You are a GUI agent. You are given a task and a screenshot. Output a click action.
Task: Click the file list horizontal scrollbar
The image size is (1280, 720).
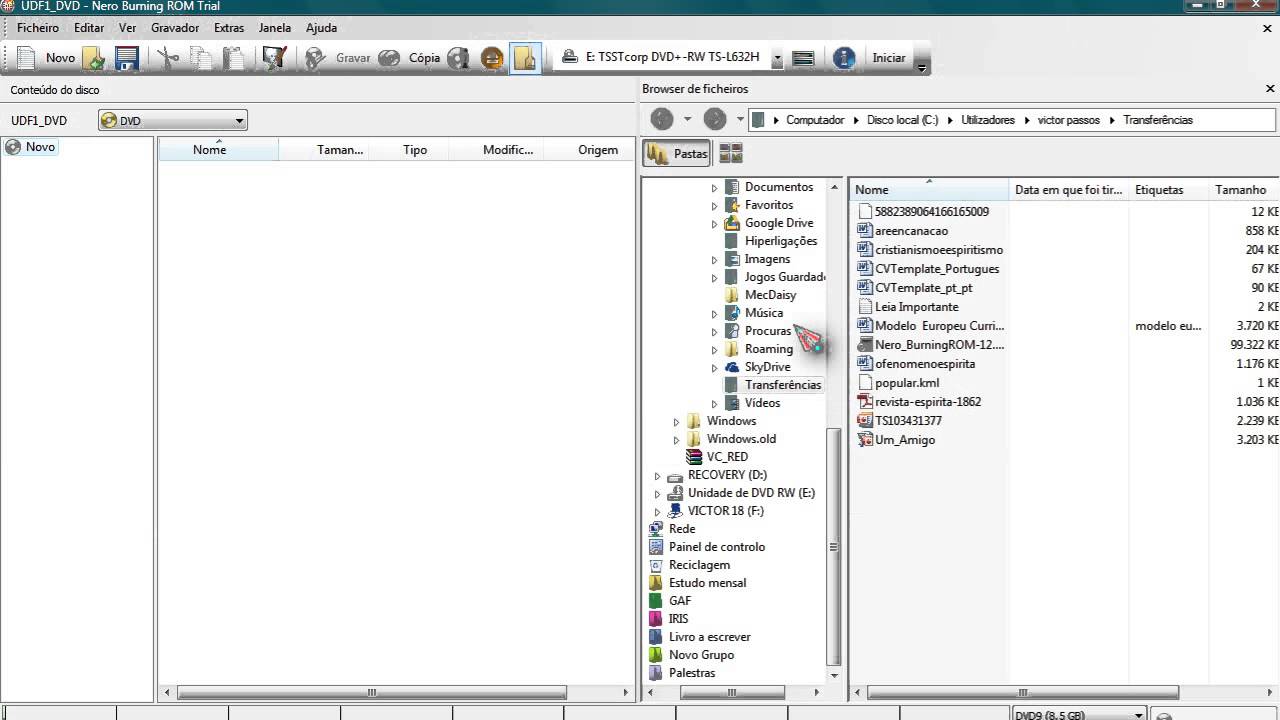point(1023,692)
